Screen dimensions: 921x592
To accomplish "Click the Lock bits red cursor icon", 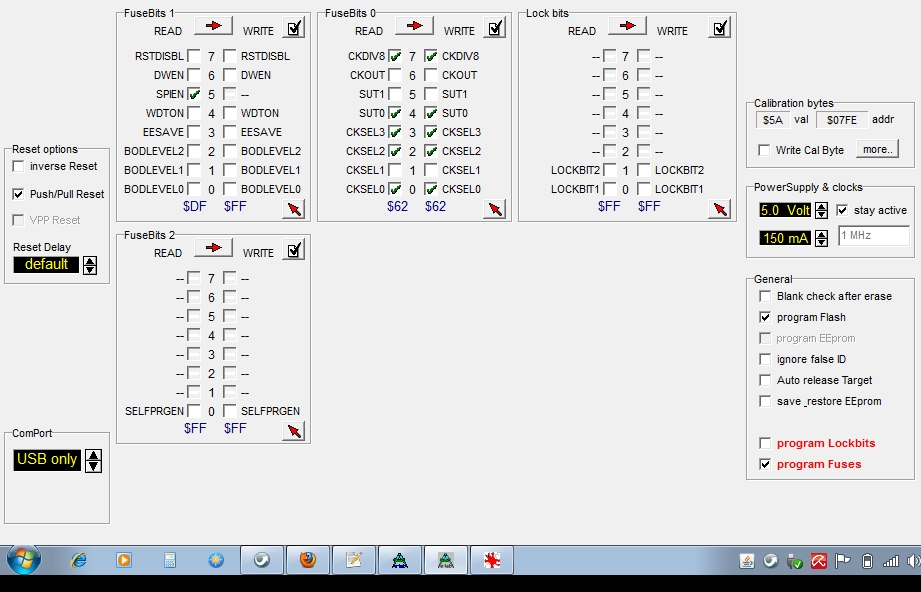I will [x=719, y=208].
